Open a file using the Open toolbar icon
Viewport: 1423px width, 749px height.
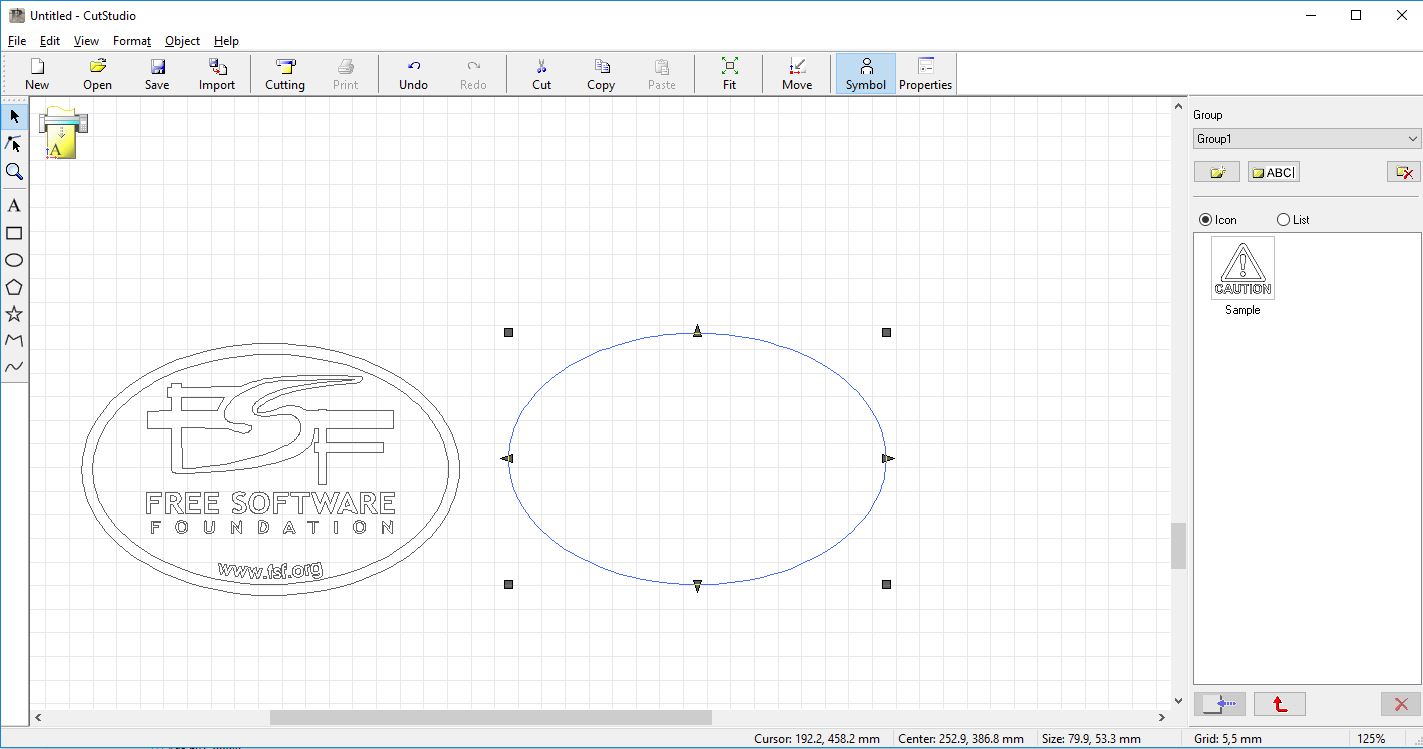[97, 74]
